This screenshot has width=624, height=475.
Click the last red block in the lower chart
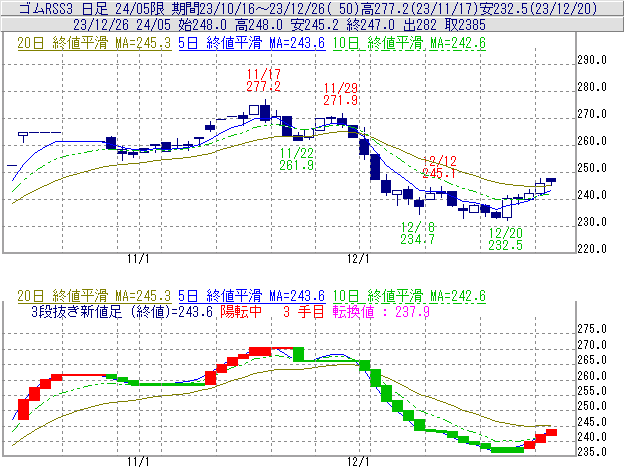551,432
